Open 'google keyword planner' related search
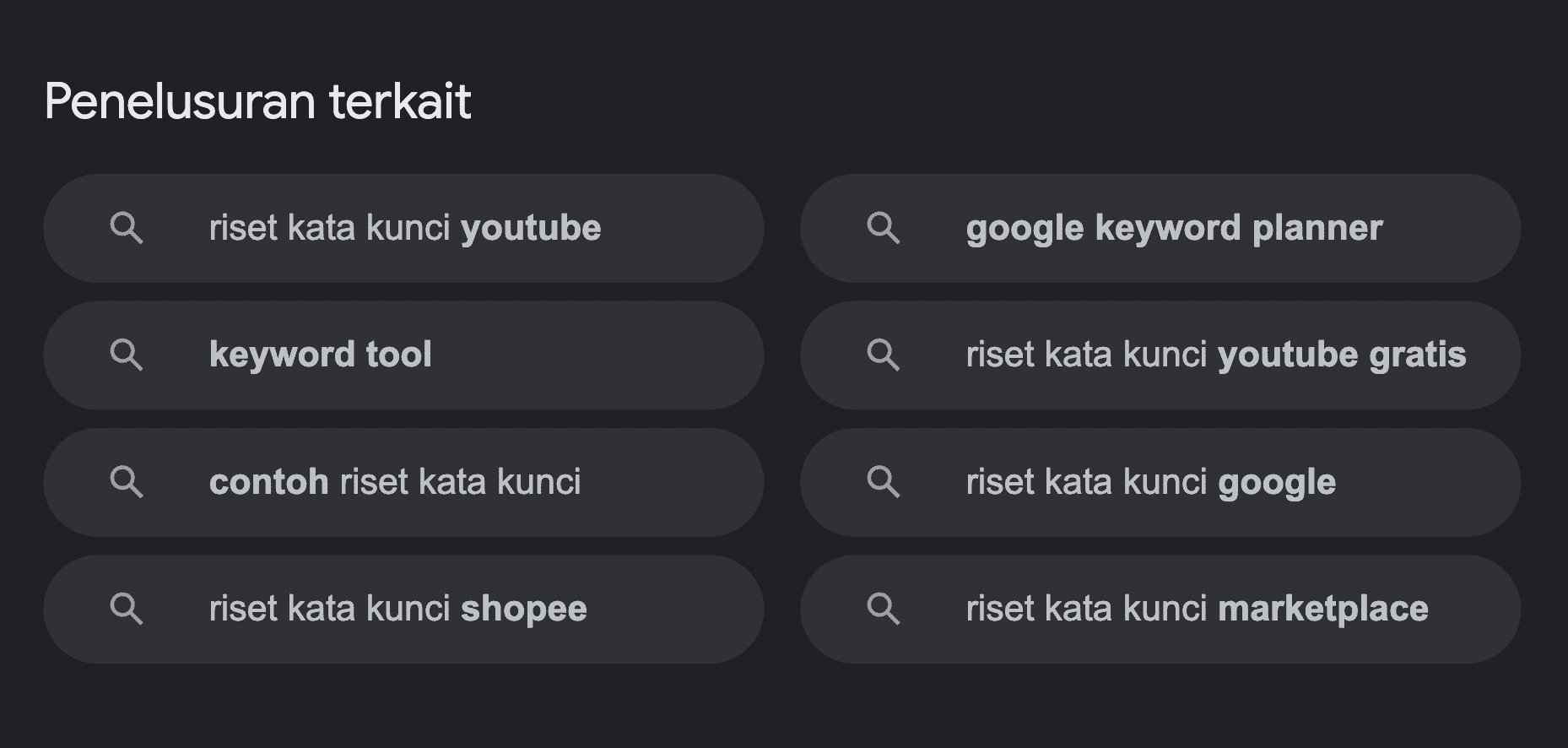1568x748 pixels. pyautogui.click(x=1174, y=228)
